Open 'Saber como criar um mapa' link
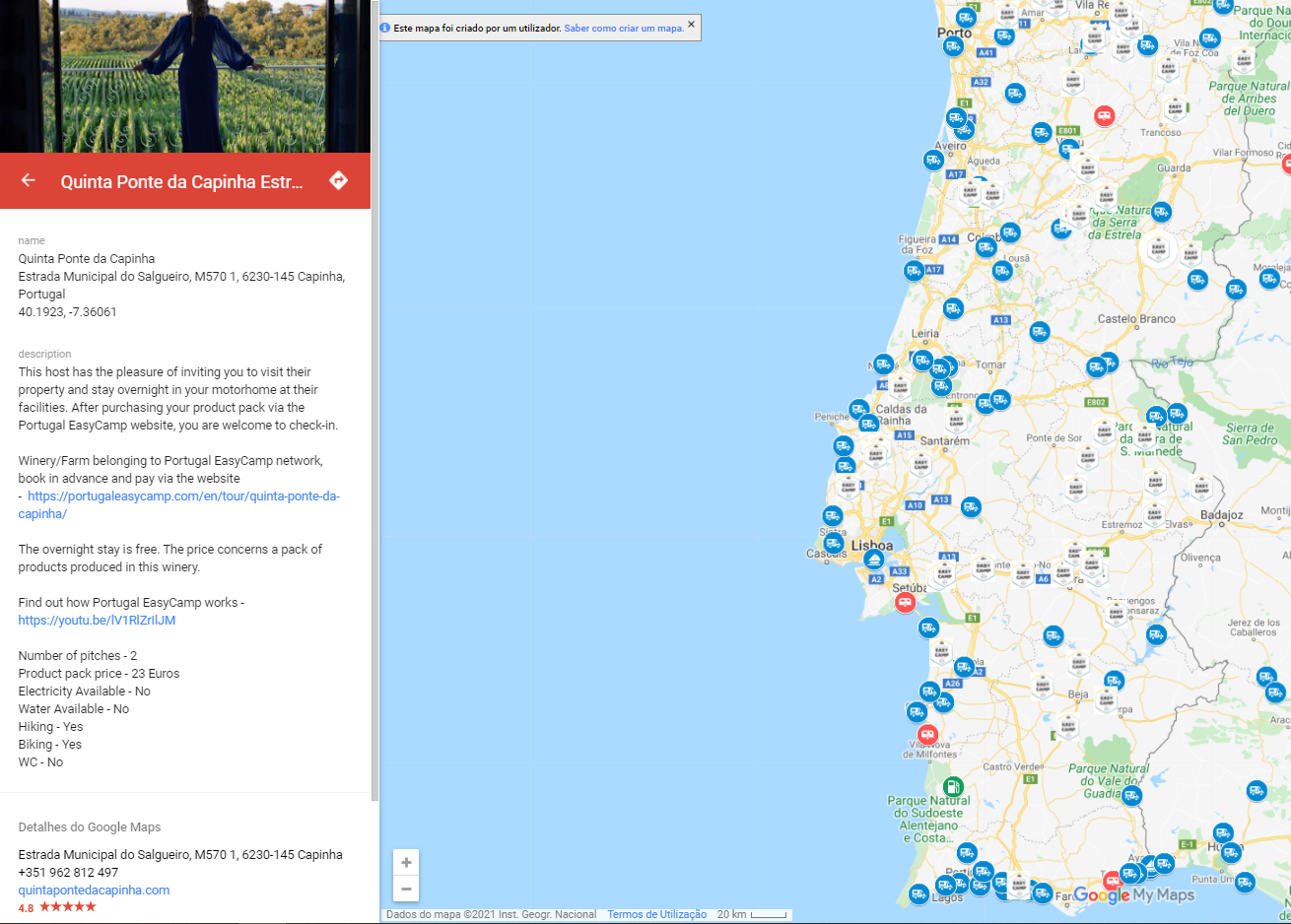 (x=624, y=29)
